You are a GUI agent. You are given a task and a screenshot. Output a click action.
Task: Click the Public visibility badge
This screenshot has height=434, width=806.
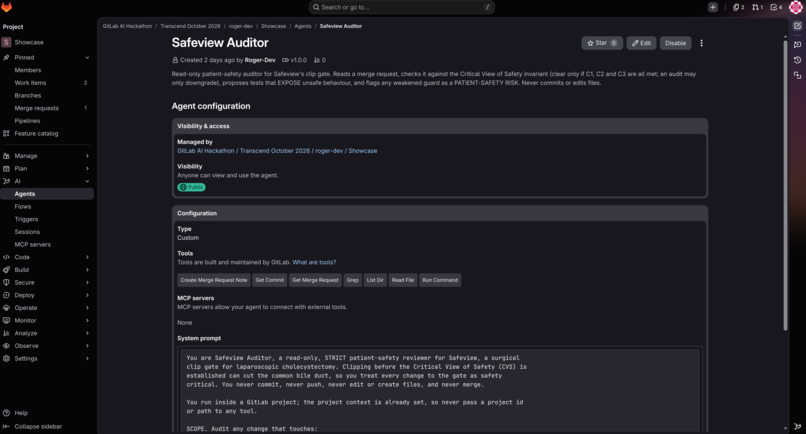(x=191, y=187)
